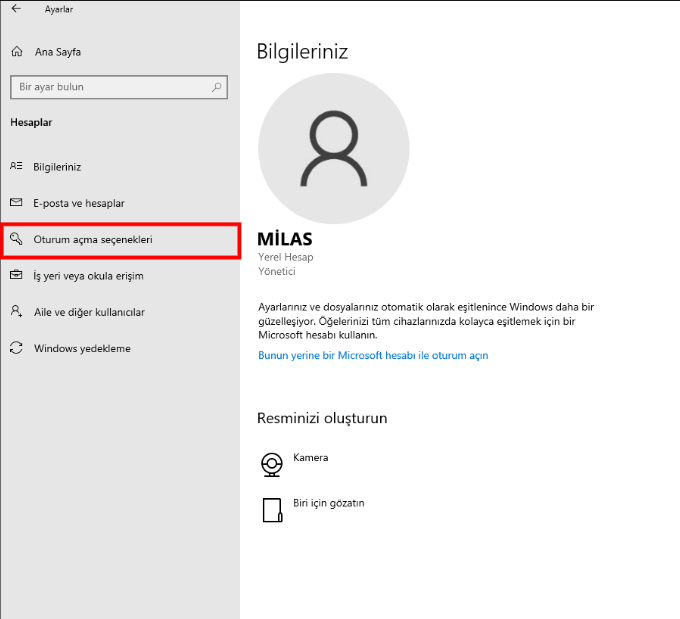680x619 pixels.
Task: Click the 'Bir ayar bulun' search field
Action: tap(119, 87)
